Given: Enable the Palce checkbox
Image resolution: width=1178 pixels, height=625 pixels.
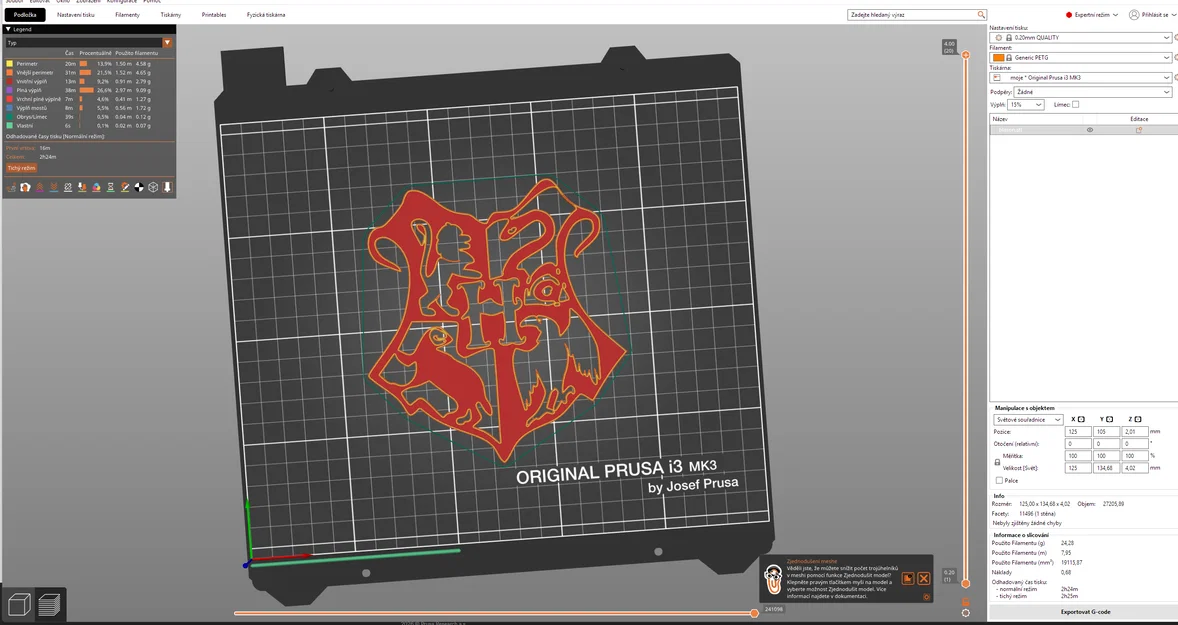Looking at the screenshot, I should (x=999, y=480).
